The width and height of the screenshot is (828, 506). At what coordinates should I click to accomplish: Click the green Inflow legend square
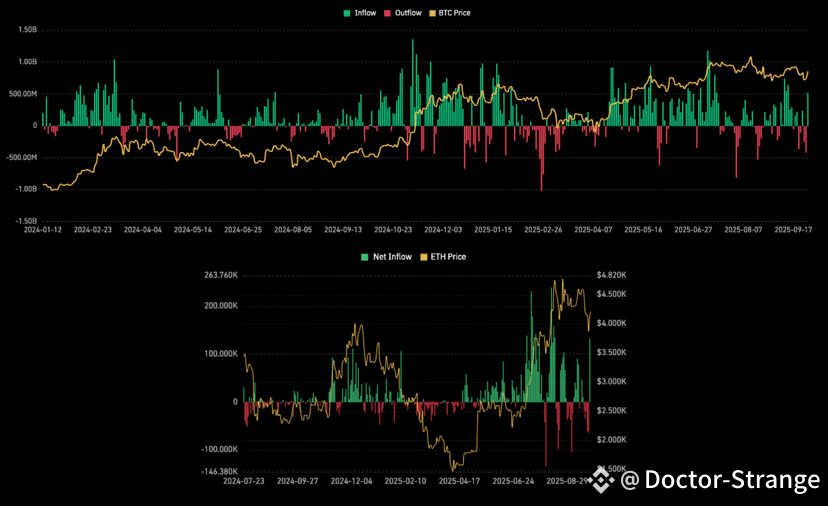tap(346, 13)
